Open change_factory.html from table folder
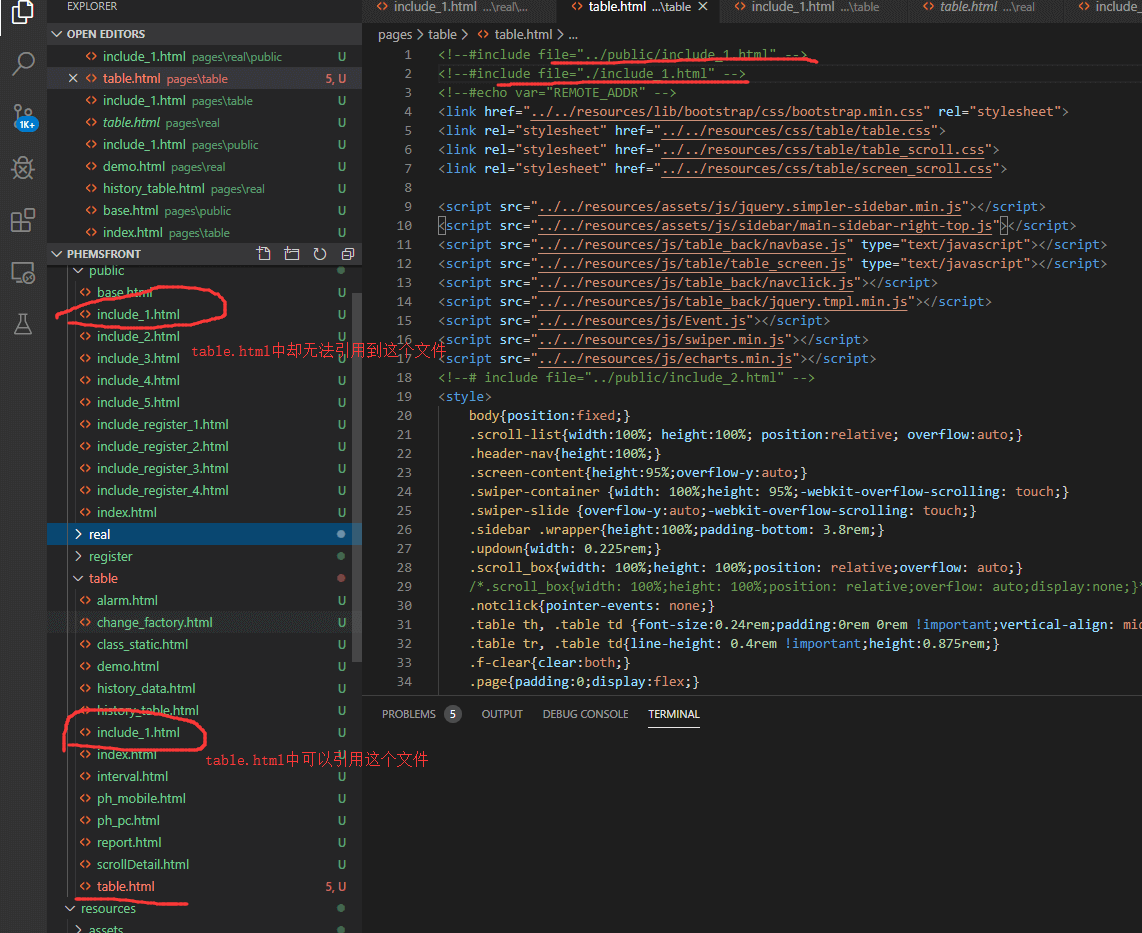Image resolution: width=1142 pixels, height=933 pixels. click(154, 623)
